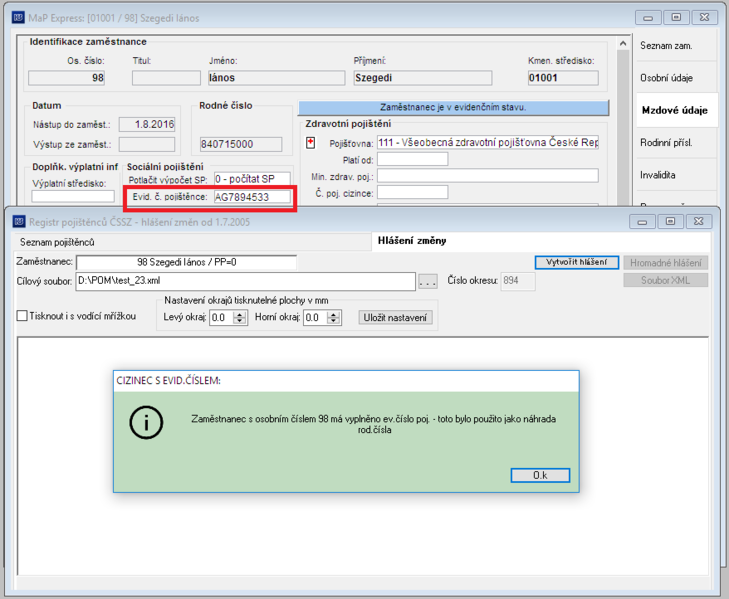Click the red cross insurance icon

pos(311,143)
